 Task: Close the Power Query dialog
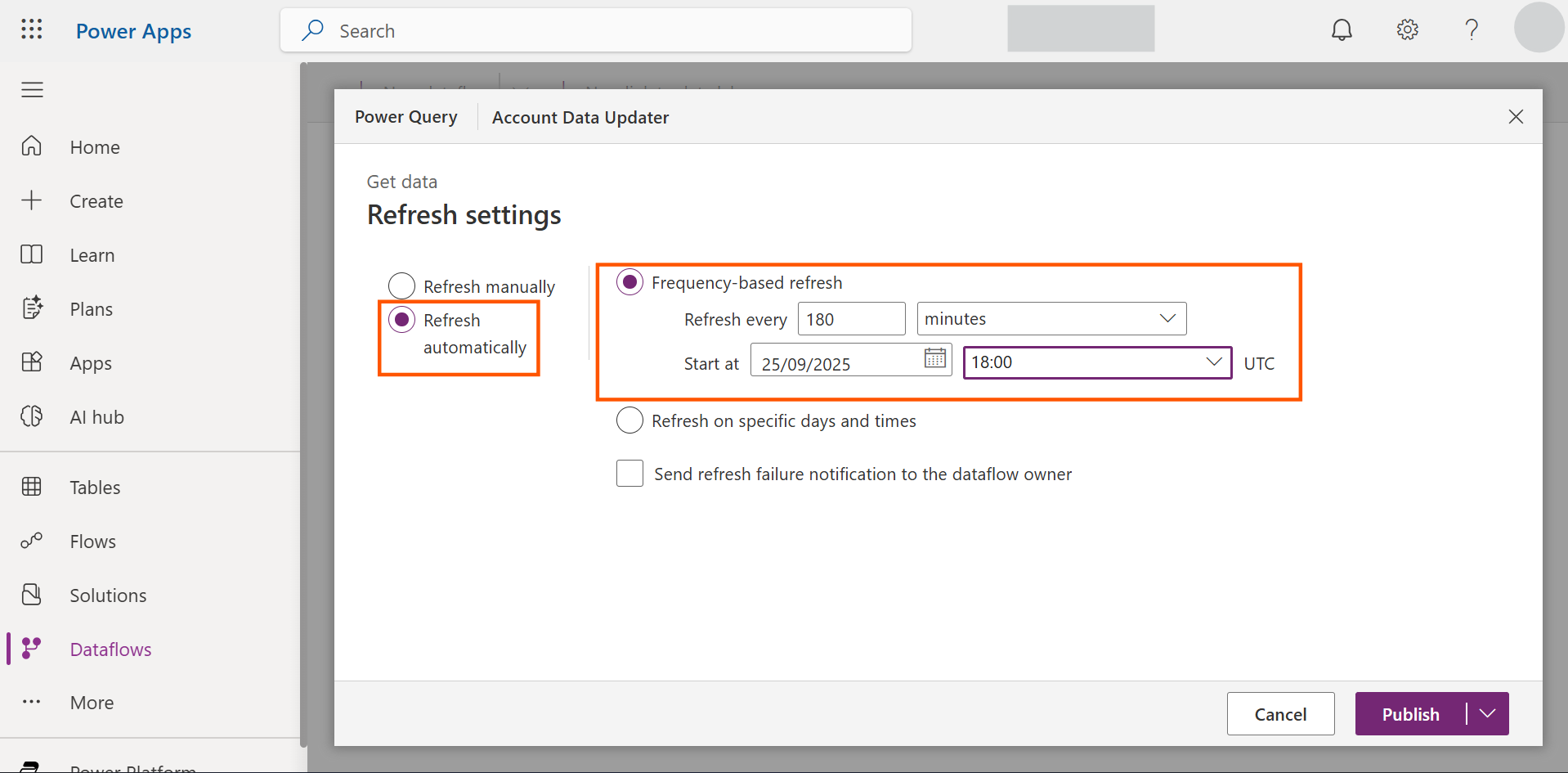pyautogui.click(x=1516, y=117)
